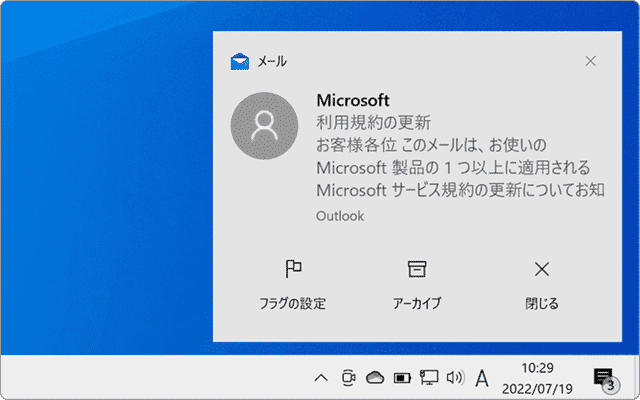This screenshot has height=400, width=640.
Task: Dismiss the notification with the top-right X
Action: pyautogui.click(x=590, y=61)
